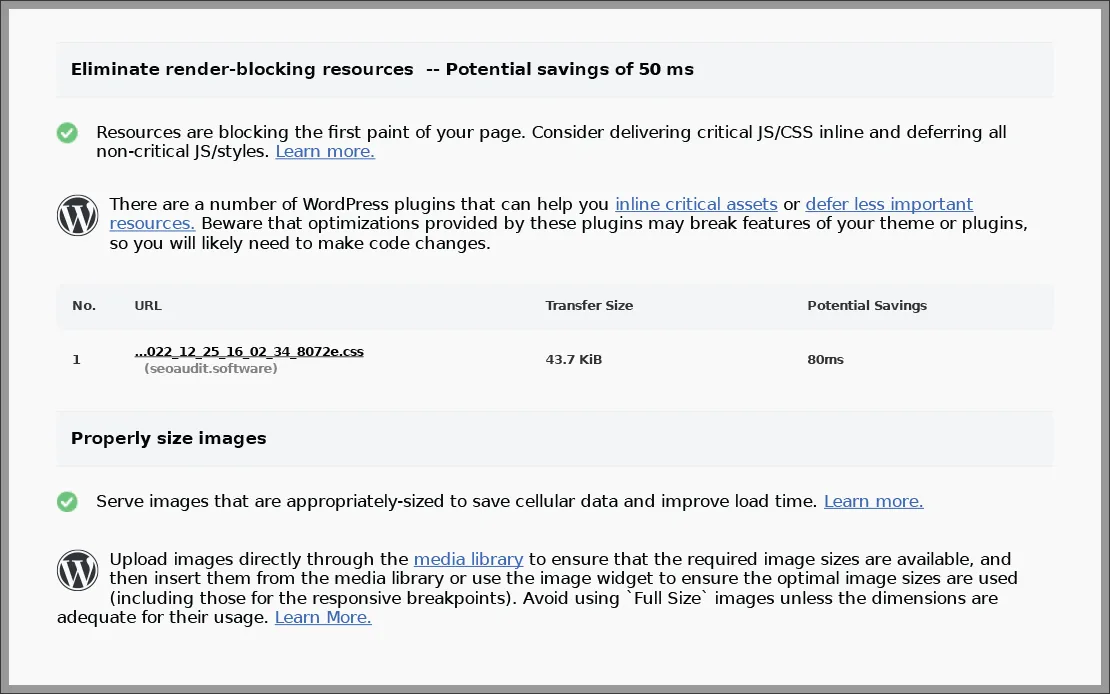Screen dimensions: 1110x694
Task: Select the 80ms potential savings cell
Action: (x=825, y=360)
